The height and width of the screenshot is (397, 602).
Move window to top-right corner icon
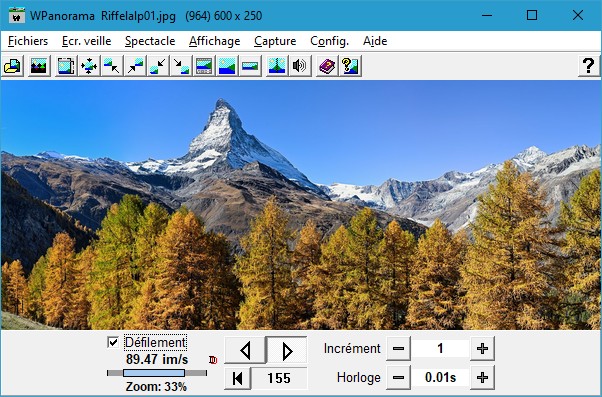[x=135, y=66]
